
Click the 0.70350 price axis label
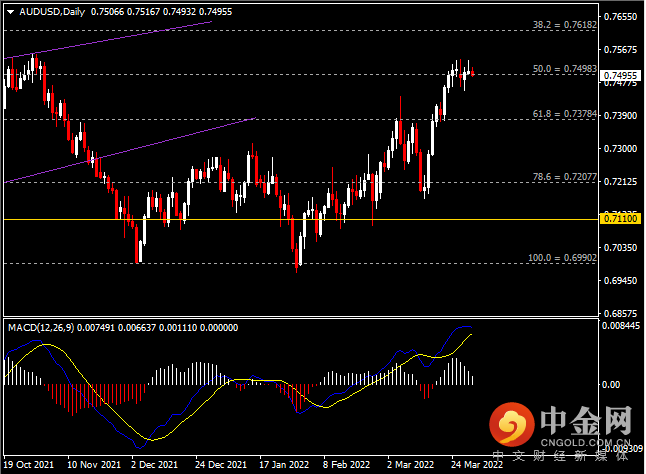(x=620, y=248)
